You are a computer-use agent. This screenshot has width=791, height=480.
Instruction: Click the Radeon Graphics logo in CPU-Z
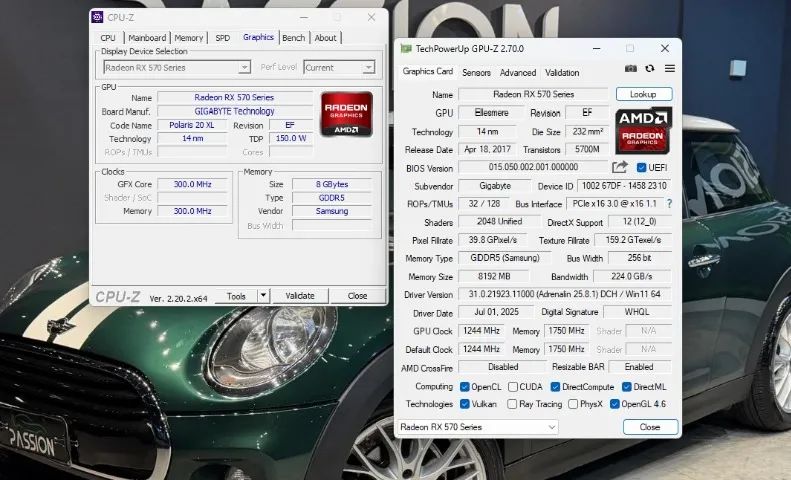pyautogui.click(x=347, y=114)
